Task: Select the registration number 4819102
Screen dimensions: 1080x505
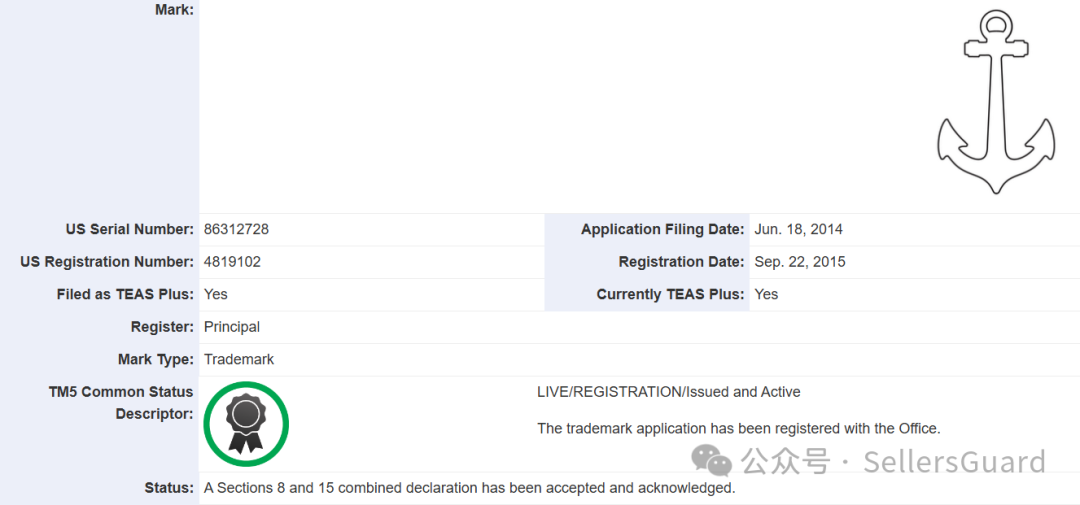Action: [232, 262]
